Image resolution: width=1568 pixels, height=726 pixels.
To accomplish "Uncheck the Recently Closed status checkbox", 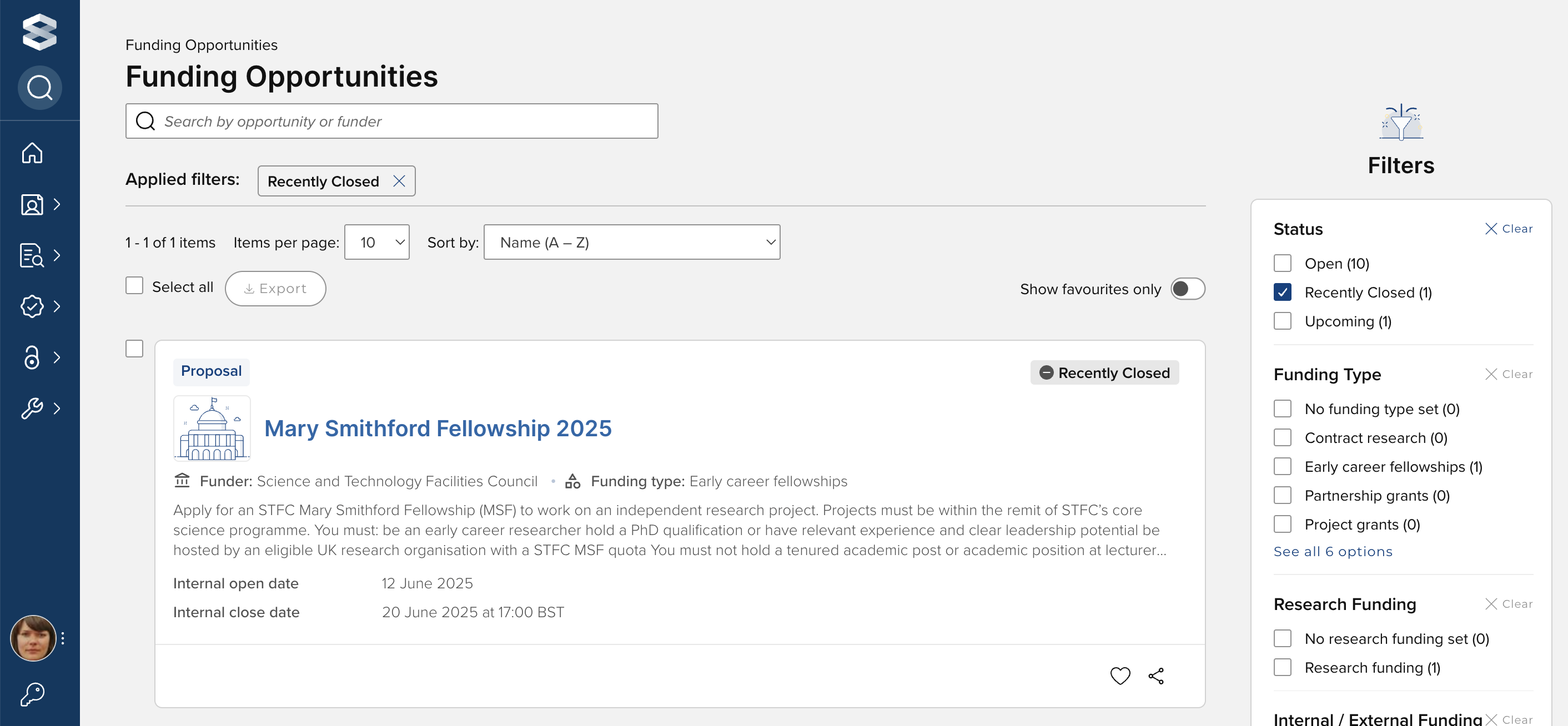I will (1282, 293).
